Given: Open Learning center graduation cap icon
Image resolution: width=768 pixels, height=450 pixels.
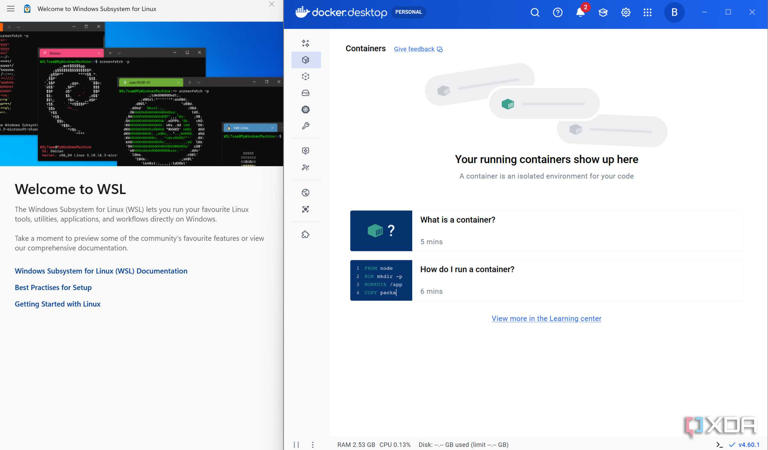Looking at the screenshot, I should point(603,12).
